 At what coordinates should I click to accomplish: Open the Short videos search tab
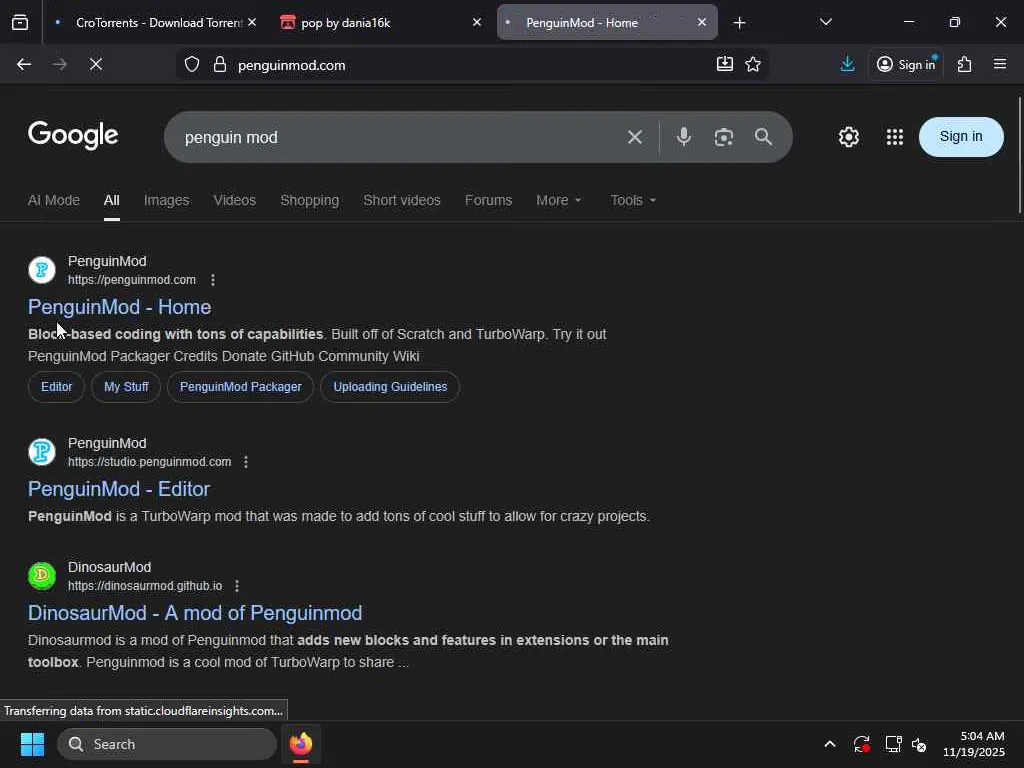(x=402, y=200)
